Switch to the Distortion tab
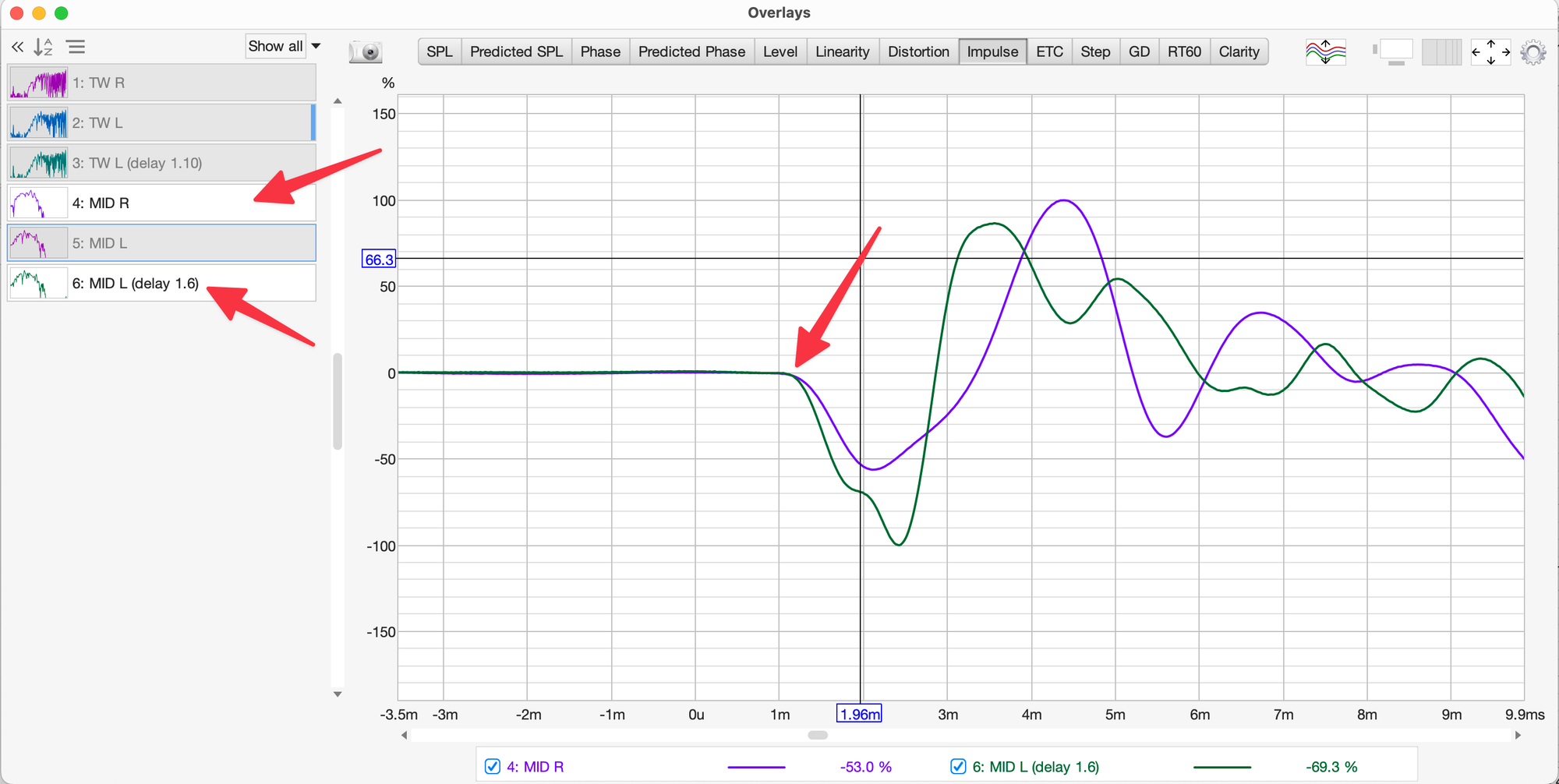 (x=918, y=52)
